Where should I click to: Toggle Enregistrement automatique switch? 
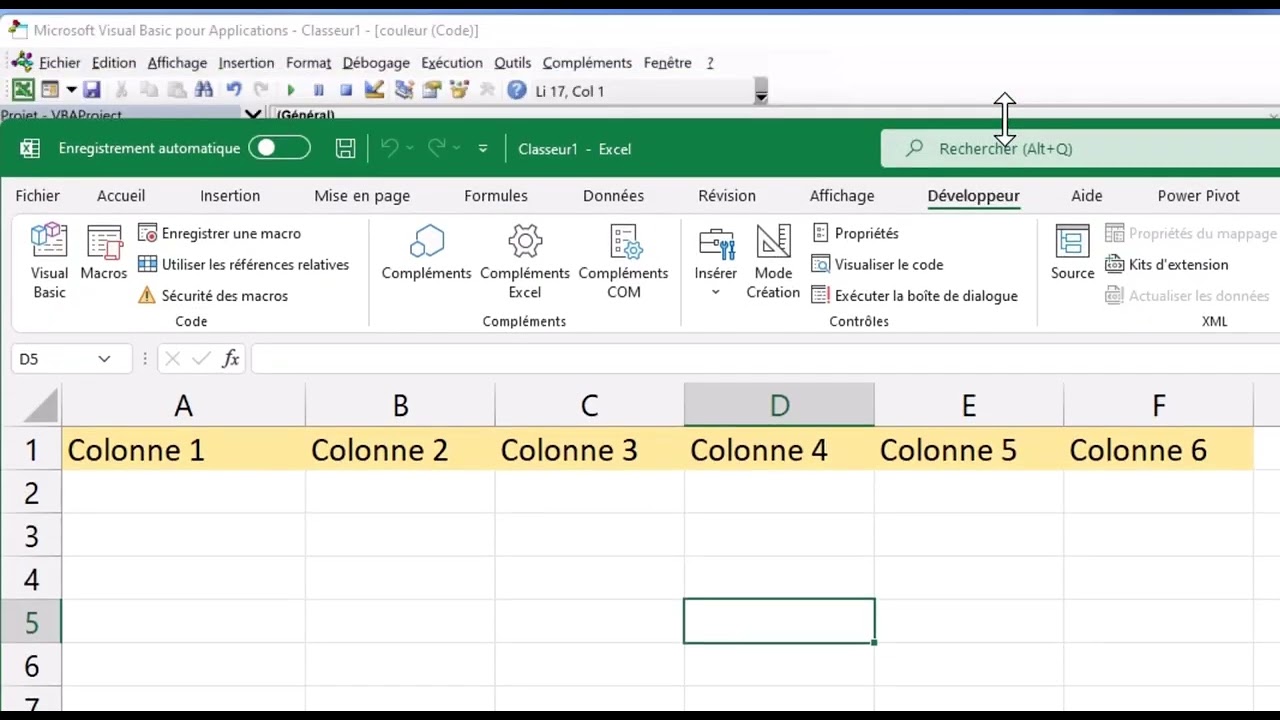coord(279,148)
